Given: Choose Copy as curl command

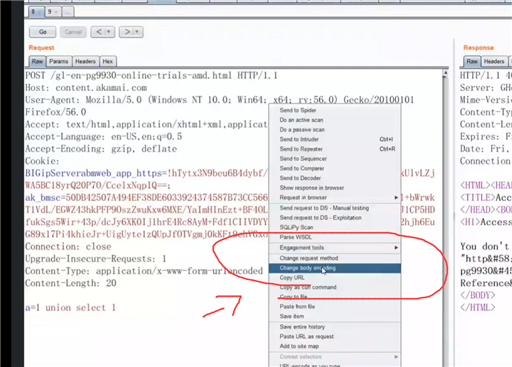Looking at the screenshot, I should tap(335, 287).
